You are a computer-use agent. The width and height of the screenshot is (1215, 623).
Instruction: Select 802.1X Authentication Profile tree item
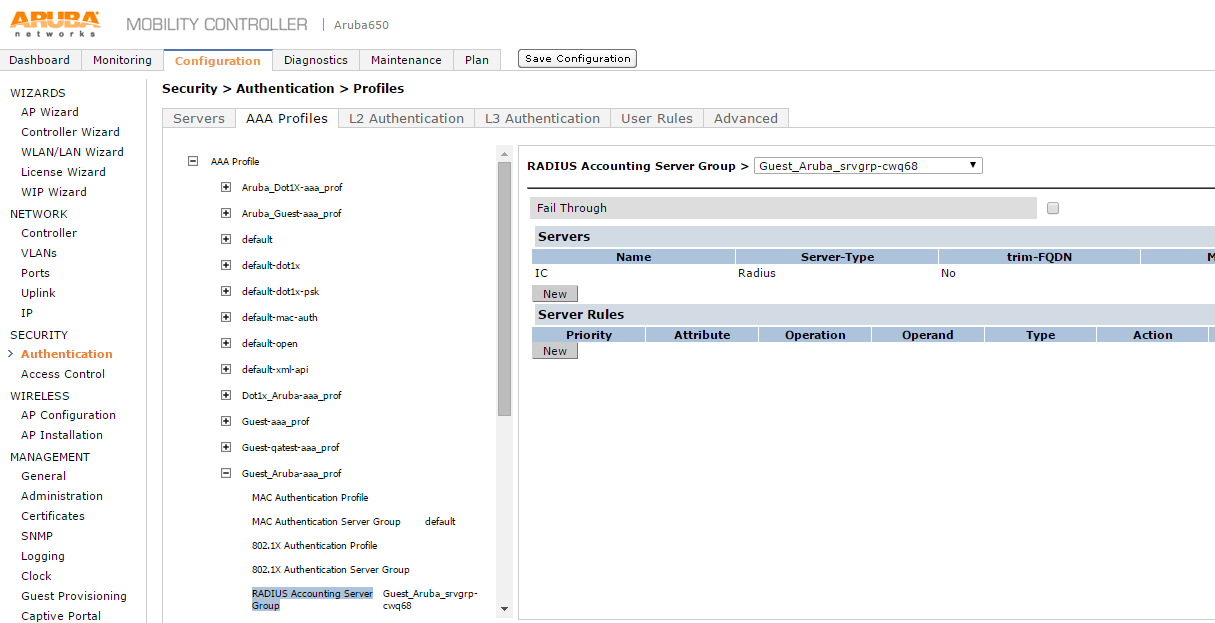315,545
